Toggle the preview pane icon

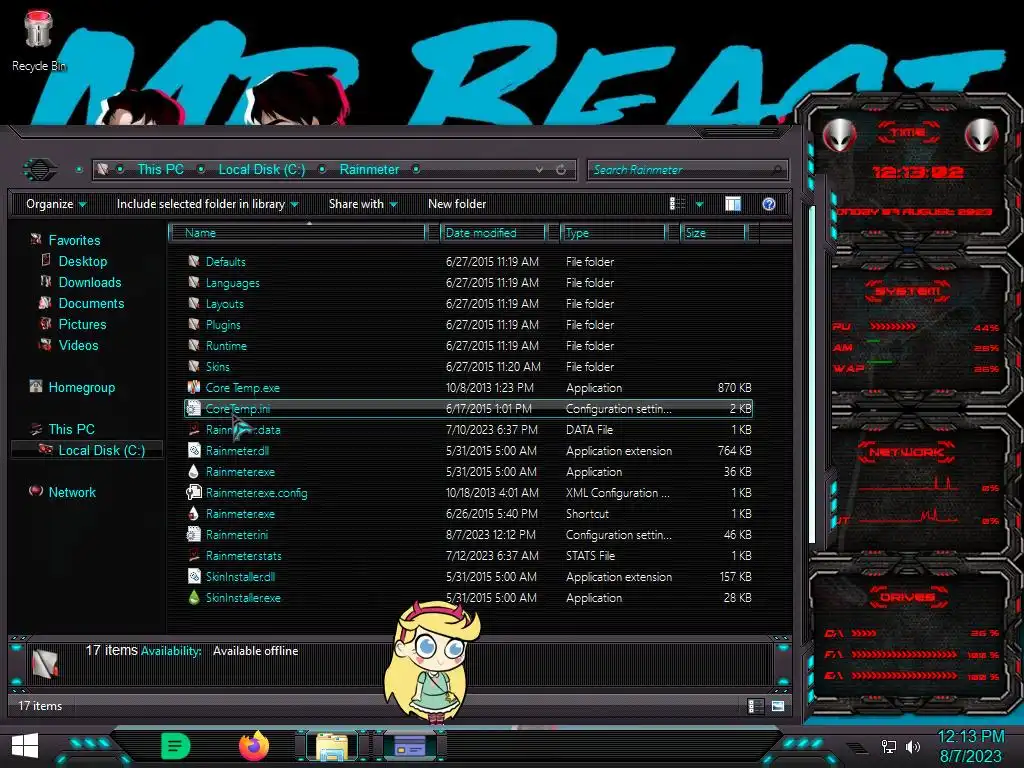click(733, 204)
